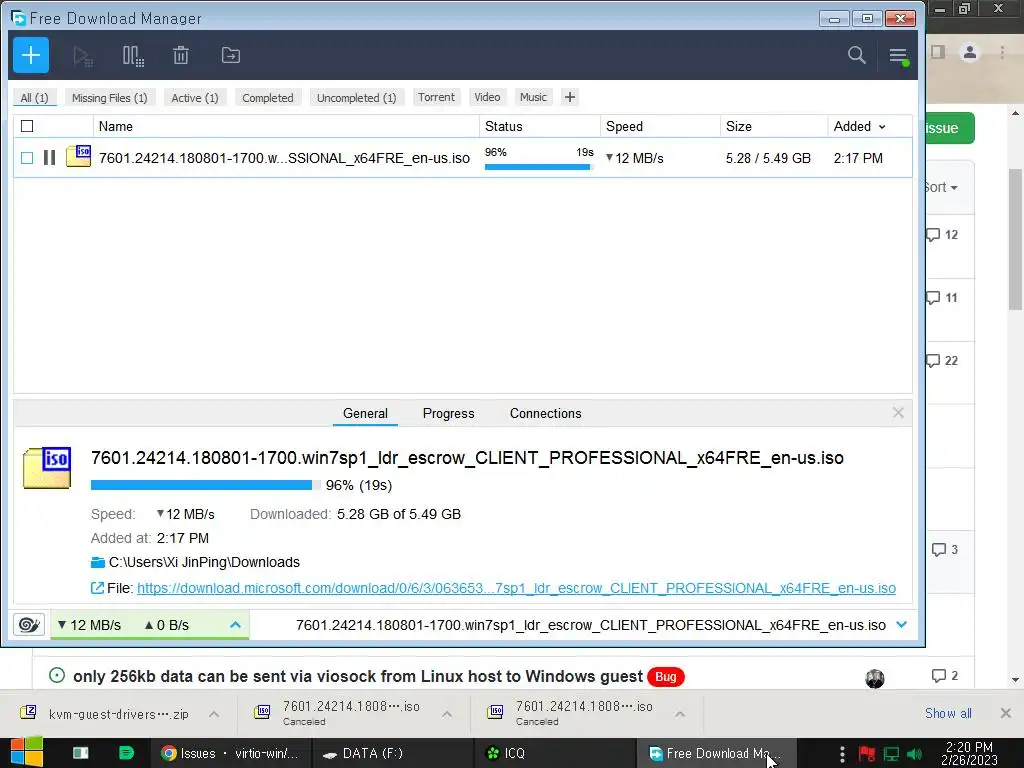Select the Uncompleted (1) filter
Image resolution: width=1024 pixels, height=768 pixels.
click(357, 98)
